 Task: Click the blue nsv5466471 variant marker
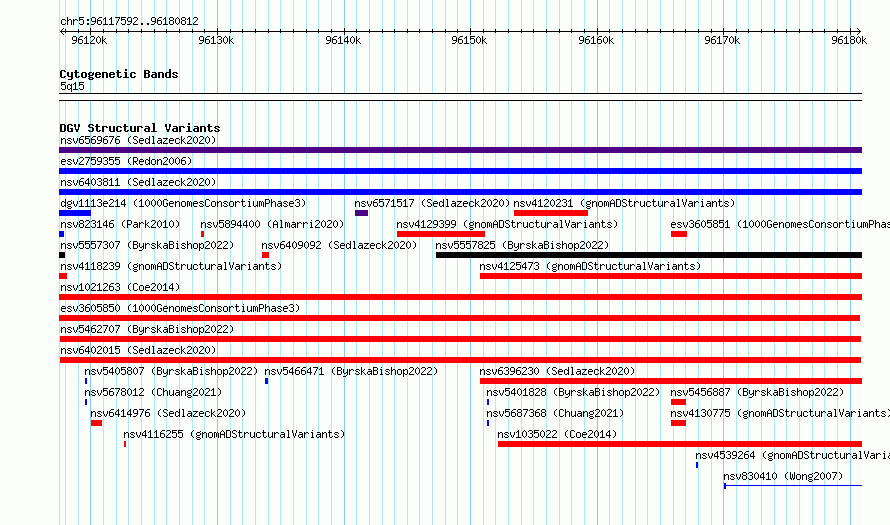click(x=266, y=381)
